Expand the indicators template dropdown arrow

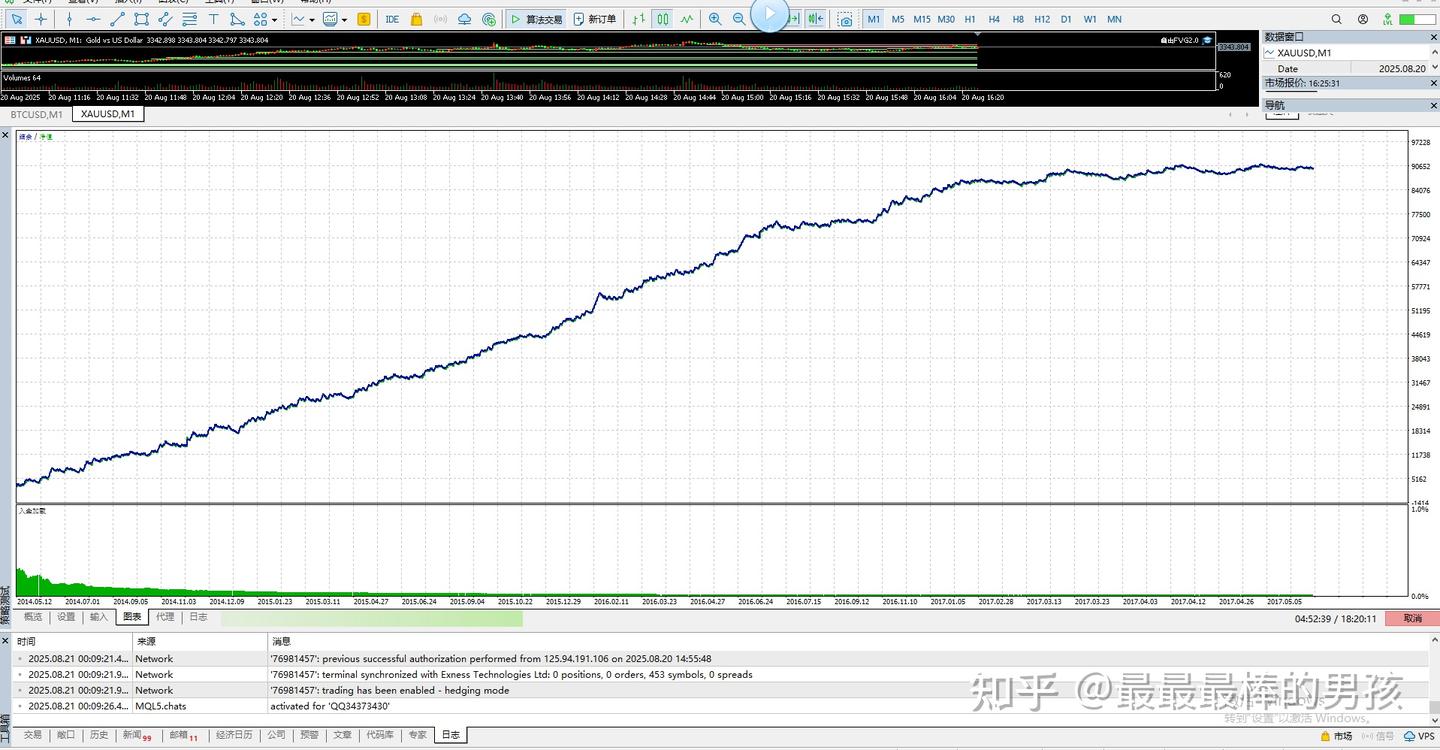coord(345,19)
